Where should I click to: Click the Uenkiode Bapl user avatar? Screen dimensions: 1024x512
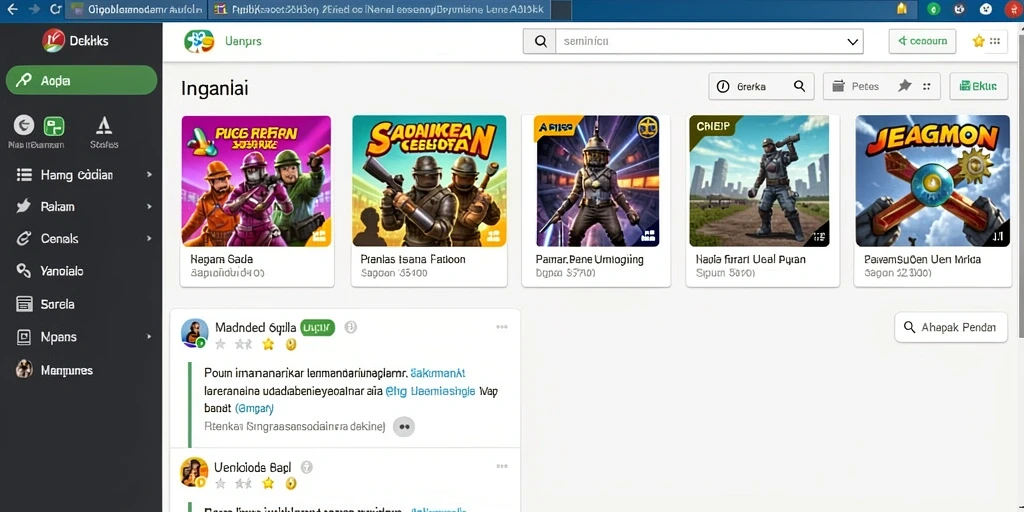(194, 472)
